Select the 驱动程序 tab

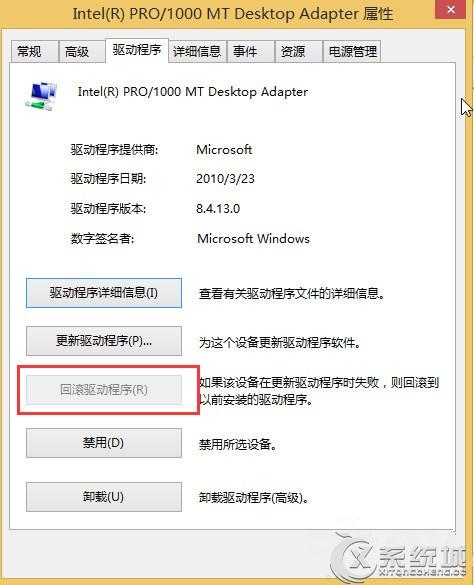coord(137,50)
